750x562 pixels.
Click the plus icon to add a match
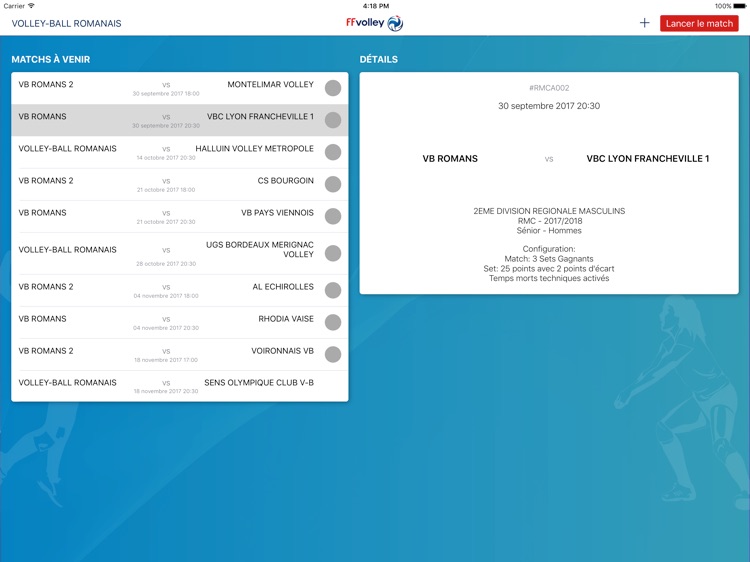click(644, 23)
